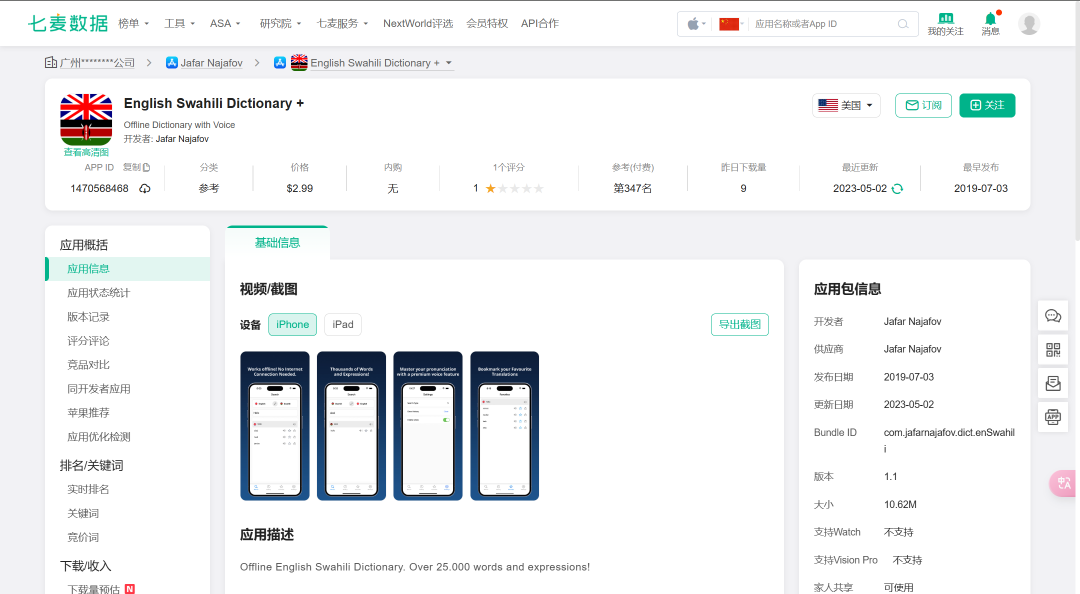Click the 订阅 subscribe button

pyautogui.click(x=923, y=105)
